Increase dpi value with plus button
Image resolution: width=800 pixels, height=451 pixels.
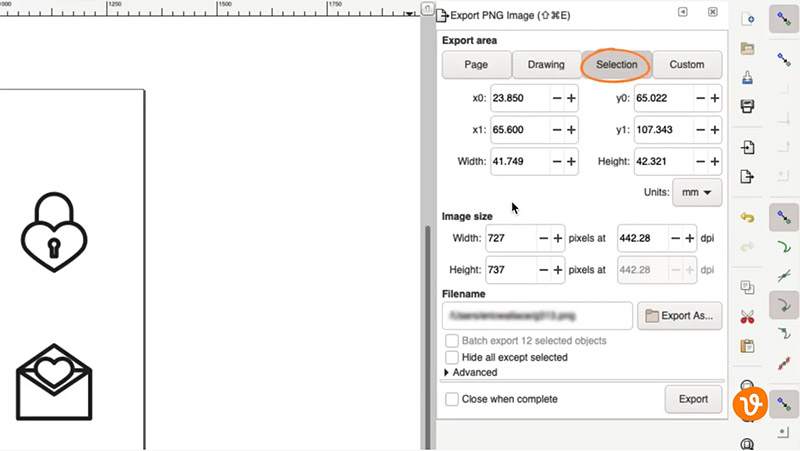click(x=690, y=238)
